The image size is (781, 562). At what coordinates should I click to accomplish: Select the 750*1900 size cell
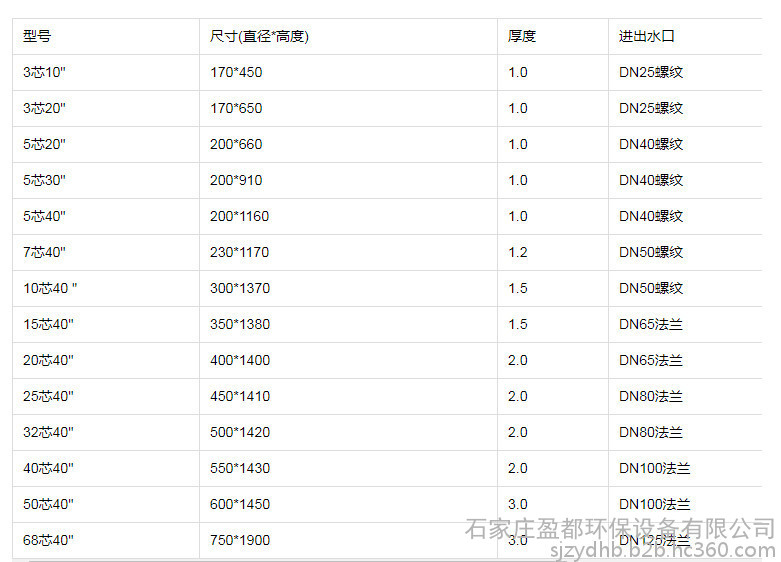[x=240, y=540]
